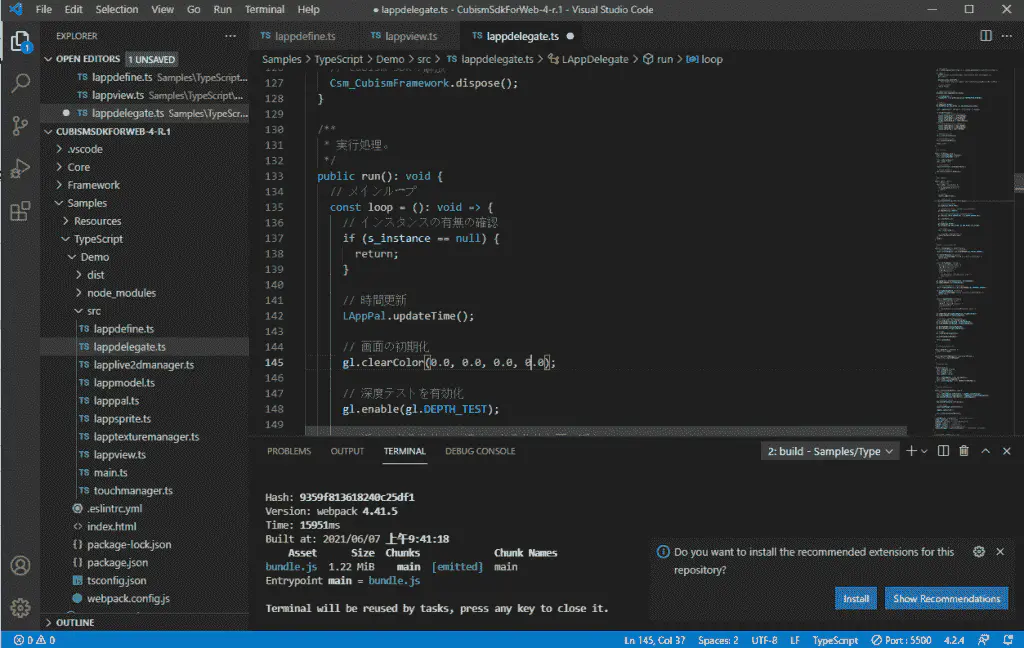This screenshot has height=648, width=1024.
Task: Switch to the Output panel tab
Action: [347, 451]
